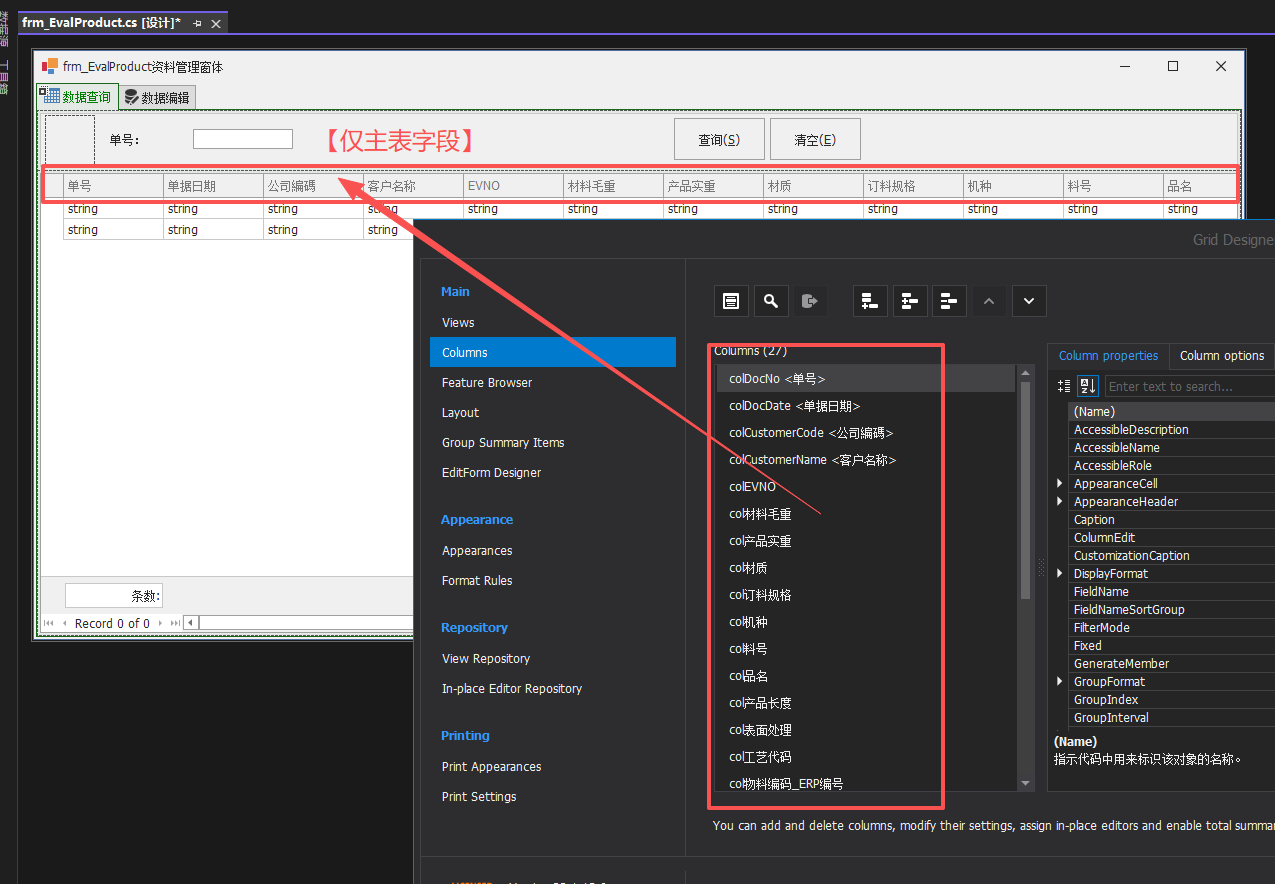The height and width of the screenshot is (884, 1275).
Task: Maximize the frm_EvalProduct form window
Action: [1173, 66]
